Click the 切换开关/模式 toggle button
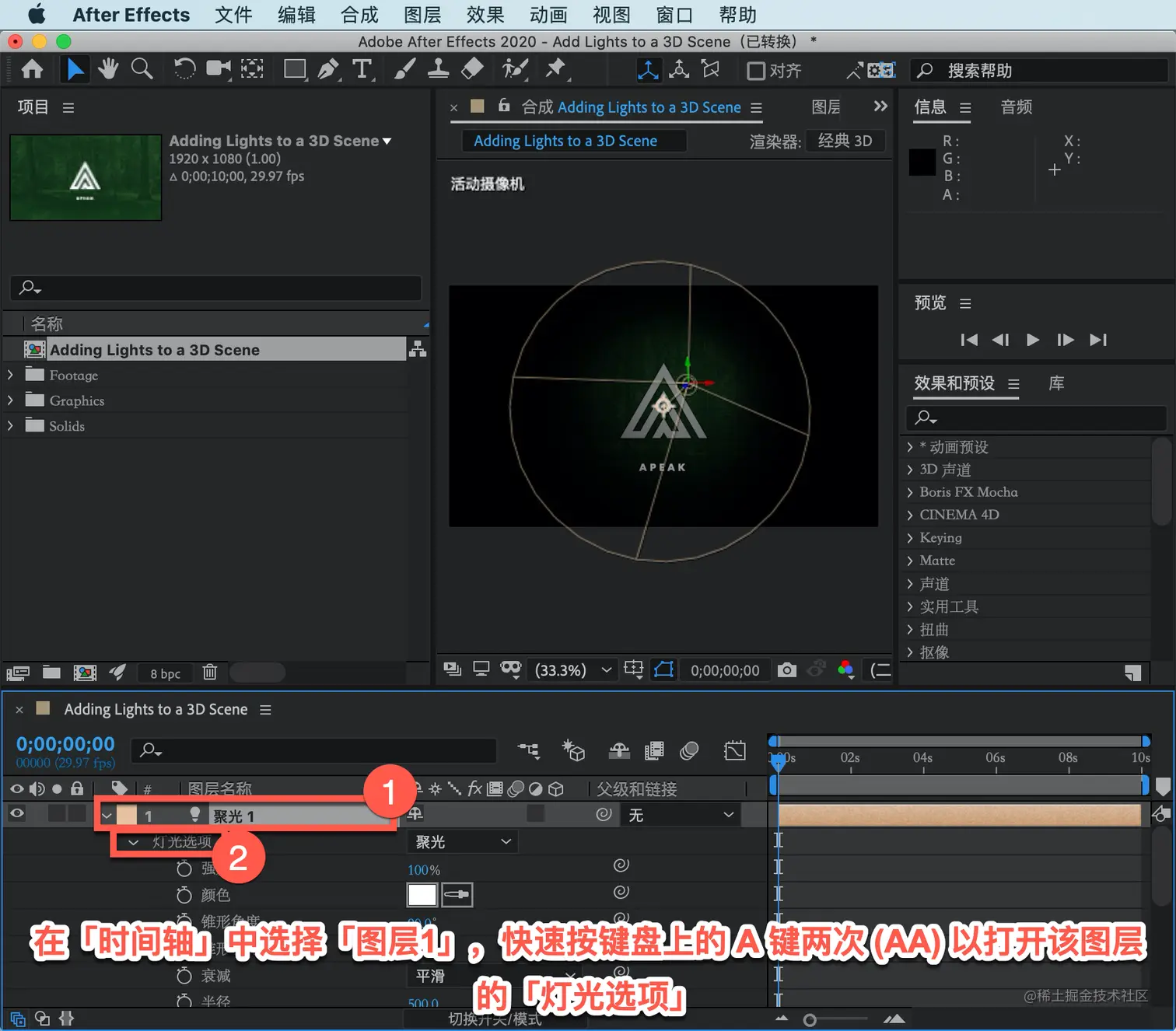Image resolution: width=1176 pixels, height=1031 pixels. coord(495,1019)
